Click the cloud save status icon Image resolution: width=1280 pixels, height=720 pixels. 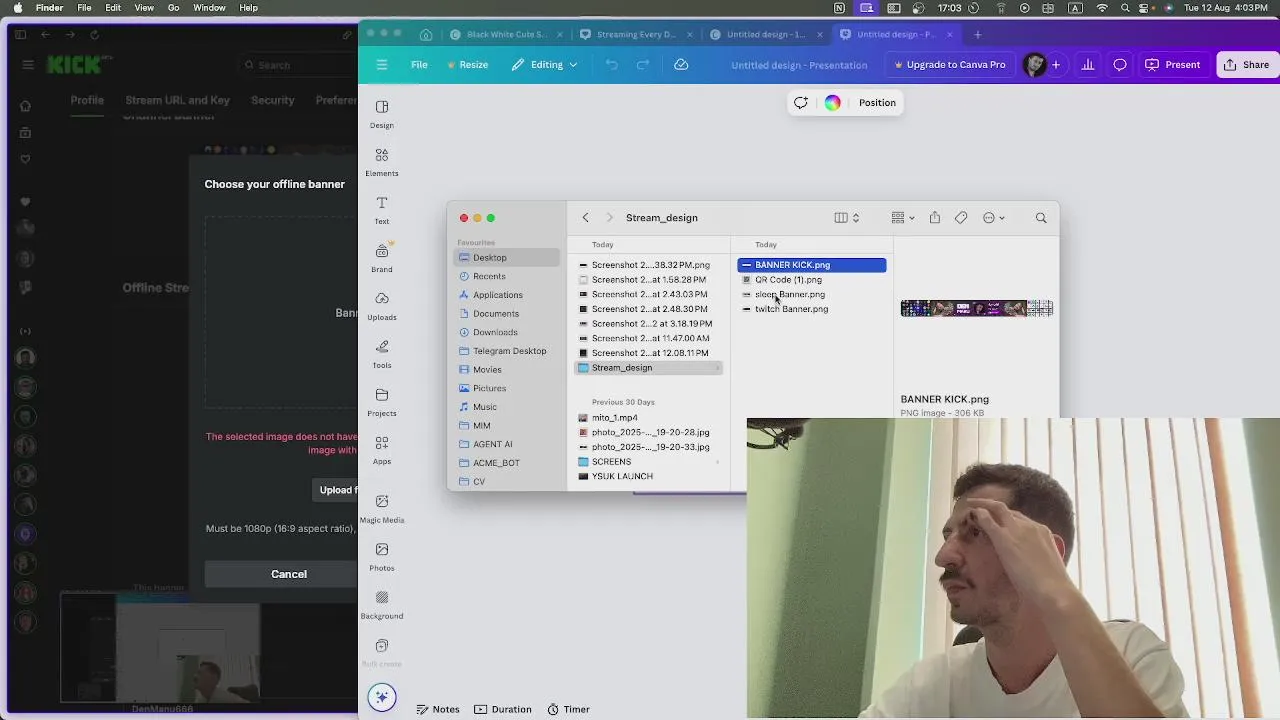pyautogui.click(x=681, y=65)
